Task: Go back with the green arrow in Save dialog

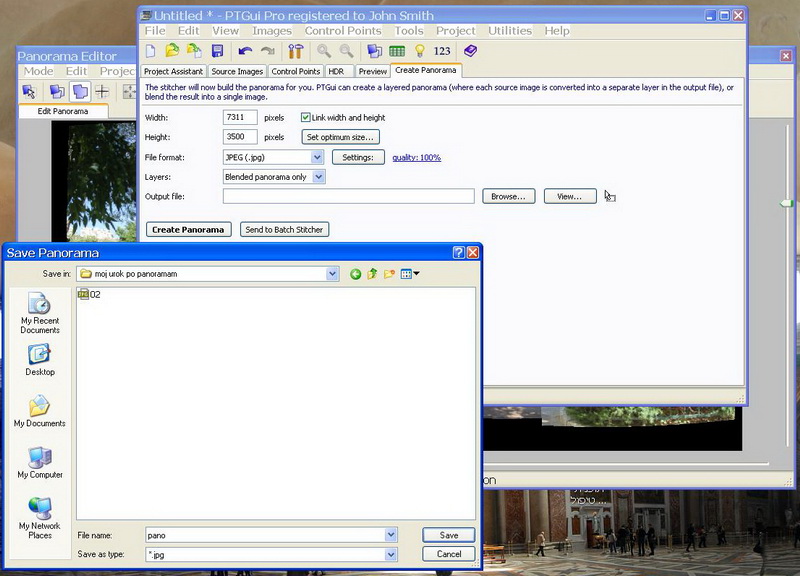Action: 356,274
